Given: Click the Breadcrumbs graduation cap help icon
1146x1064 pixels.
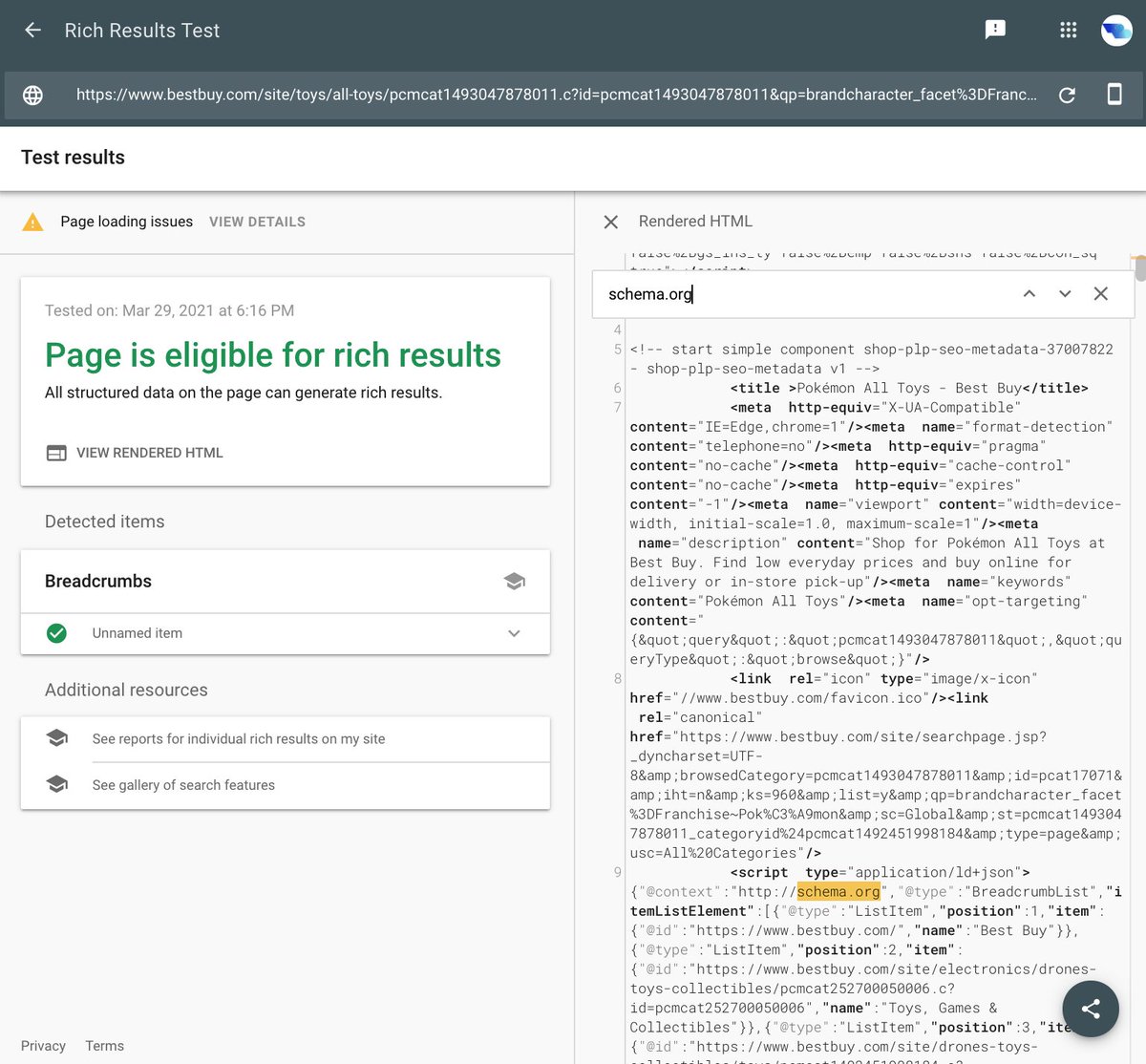Looking at the screenshot, I should point(515,581).
